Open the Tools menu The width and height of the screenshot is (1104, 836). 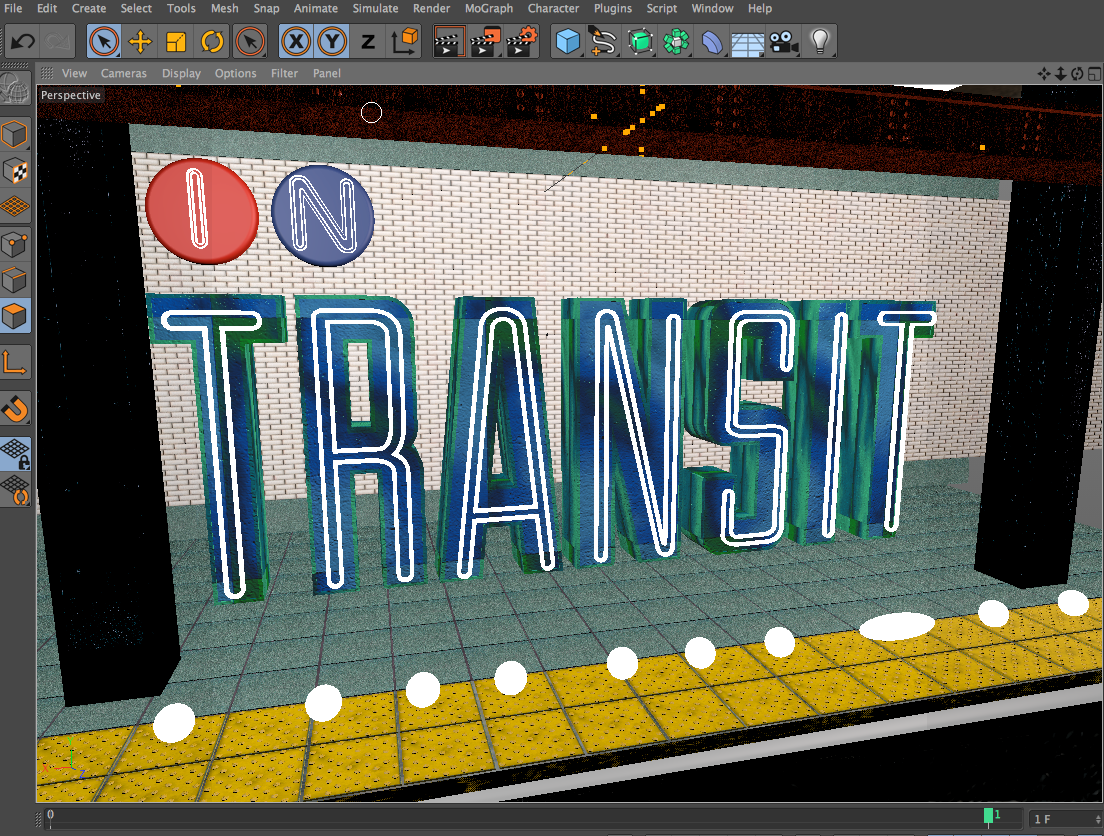(181, 8)
